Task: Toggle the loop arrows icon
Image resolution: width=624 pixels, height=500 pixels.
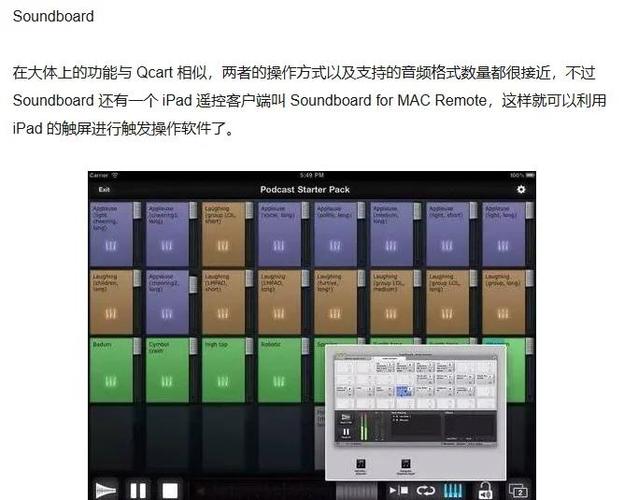Action: pyautogui.click(x=426, y=490)
